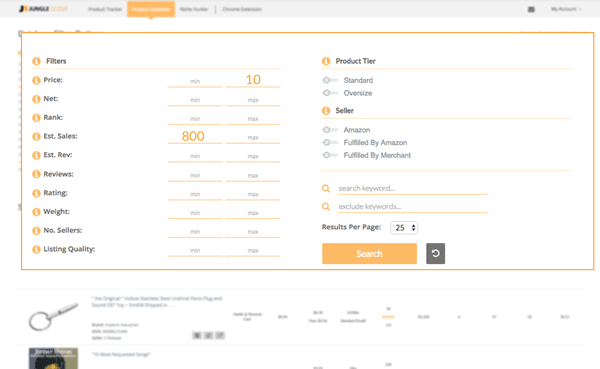Image resolution: width=600 pixels, height=369 pixels.
Task: Click the info icon beside Est. Sales
Action: 36,136
